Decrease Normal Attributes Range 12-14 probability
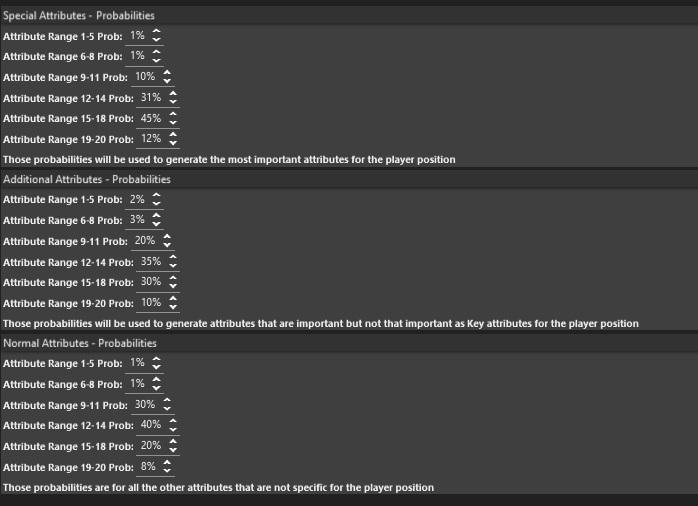 (x=173, y=430)
